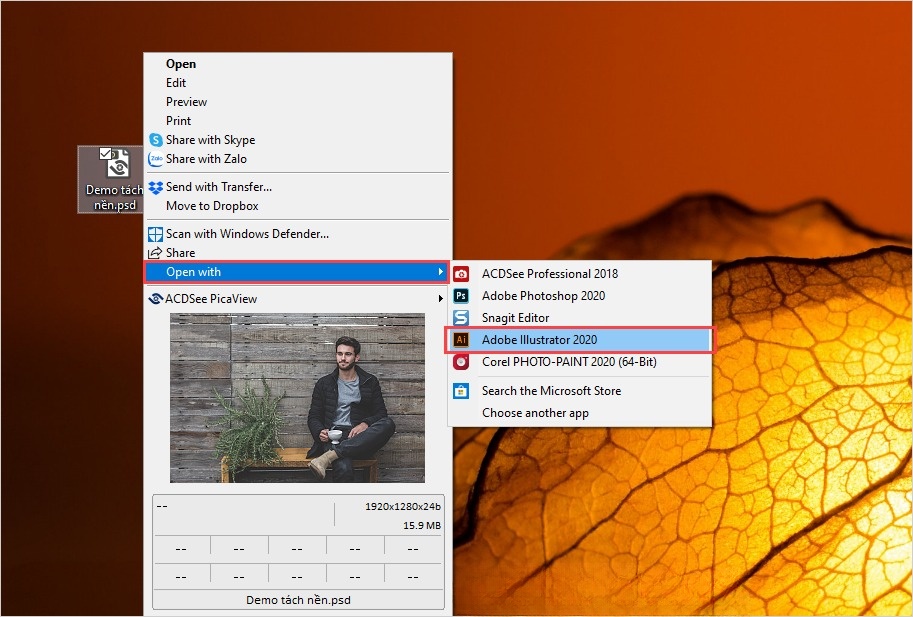913x617 pixels.
Task: Click the Dropbox icon beside Send with Transfer
Action: (156, 187)
